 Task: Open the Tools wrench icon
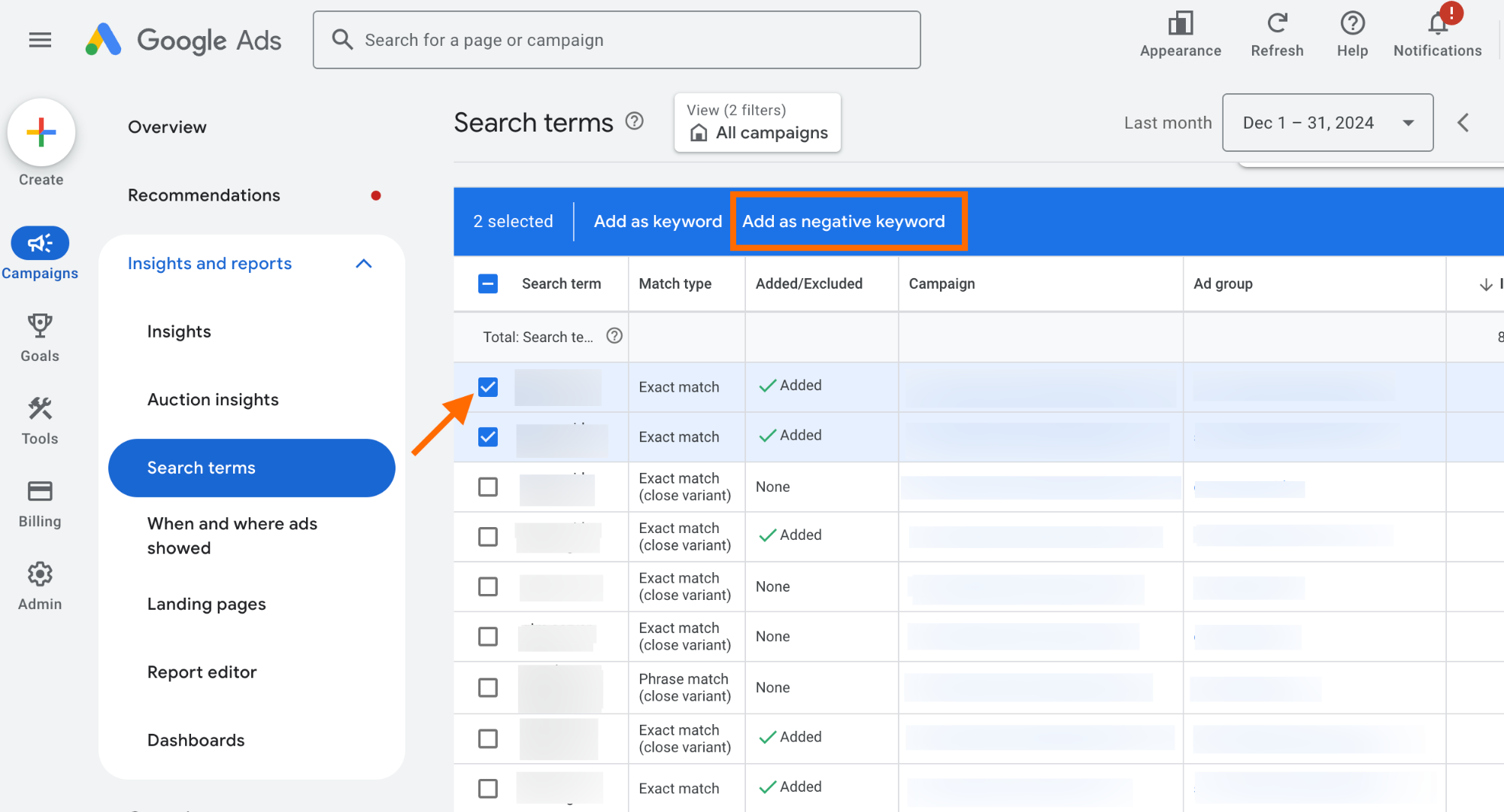pos(40,409)
